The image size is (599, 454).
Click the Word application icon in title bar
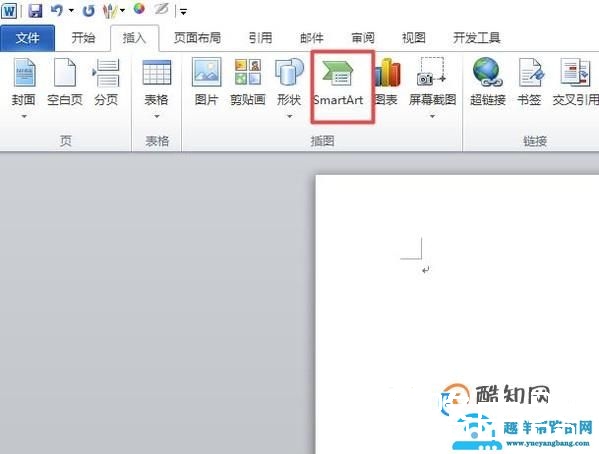click(9, 10)
